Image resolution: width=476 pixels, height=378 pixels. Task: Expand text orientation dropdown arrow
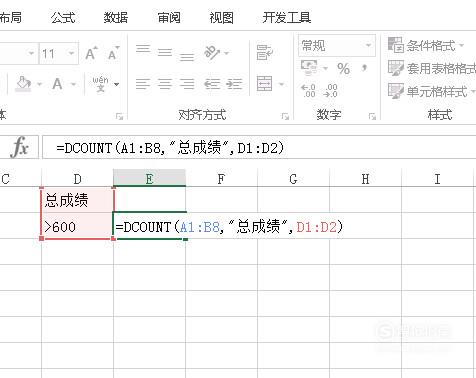pos(227,53)
